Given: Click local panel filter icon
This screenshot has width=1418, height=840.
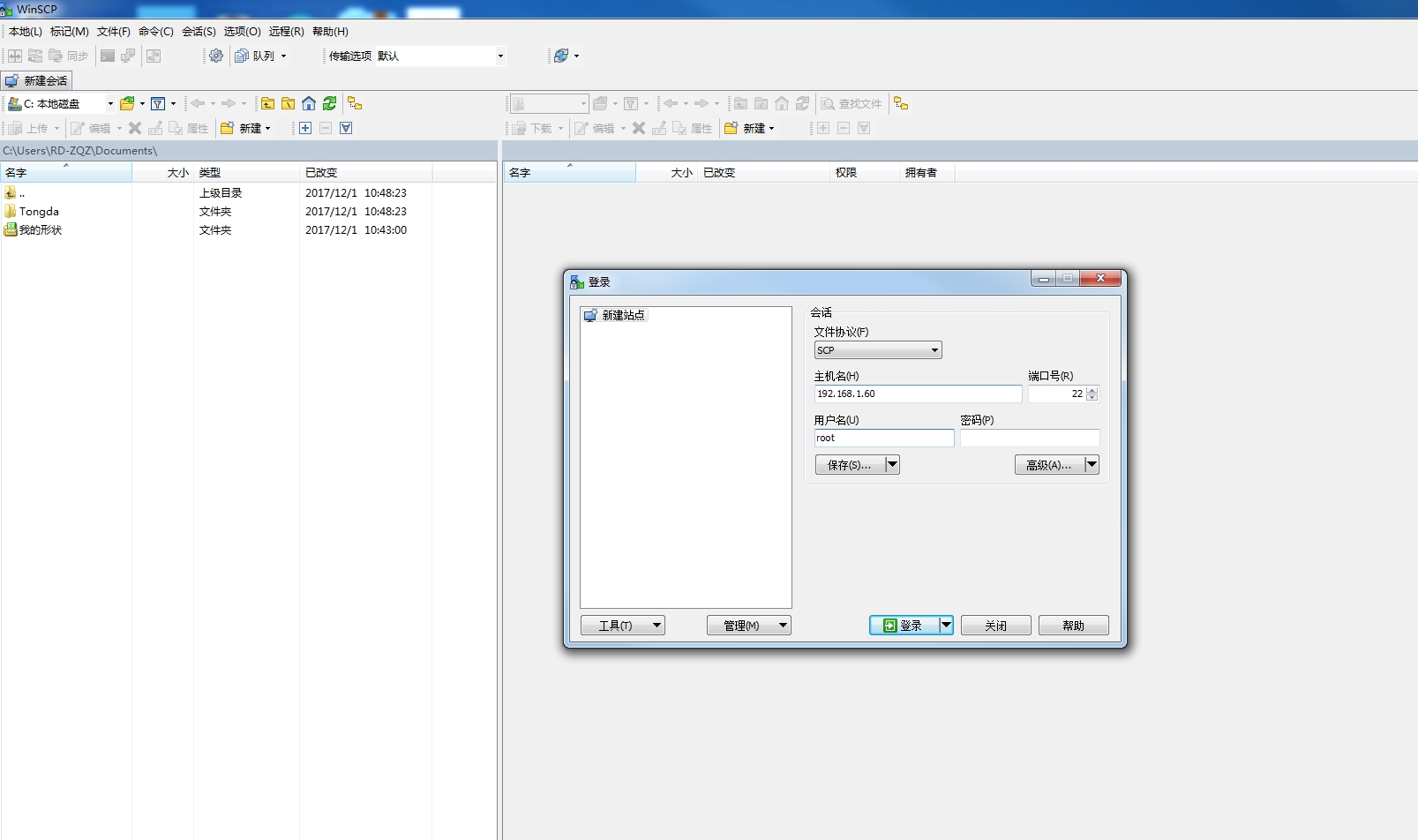Looking at the screenshot, I should [158, 103].
